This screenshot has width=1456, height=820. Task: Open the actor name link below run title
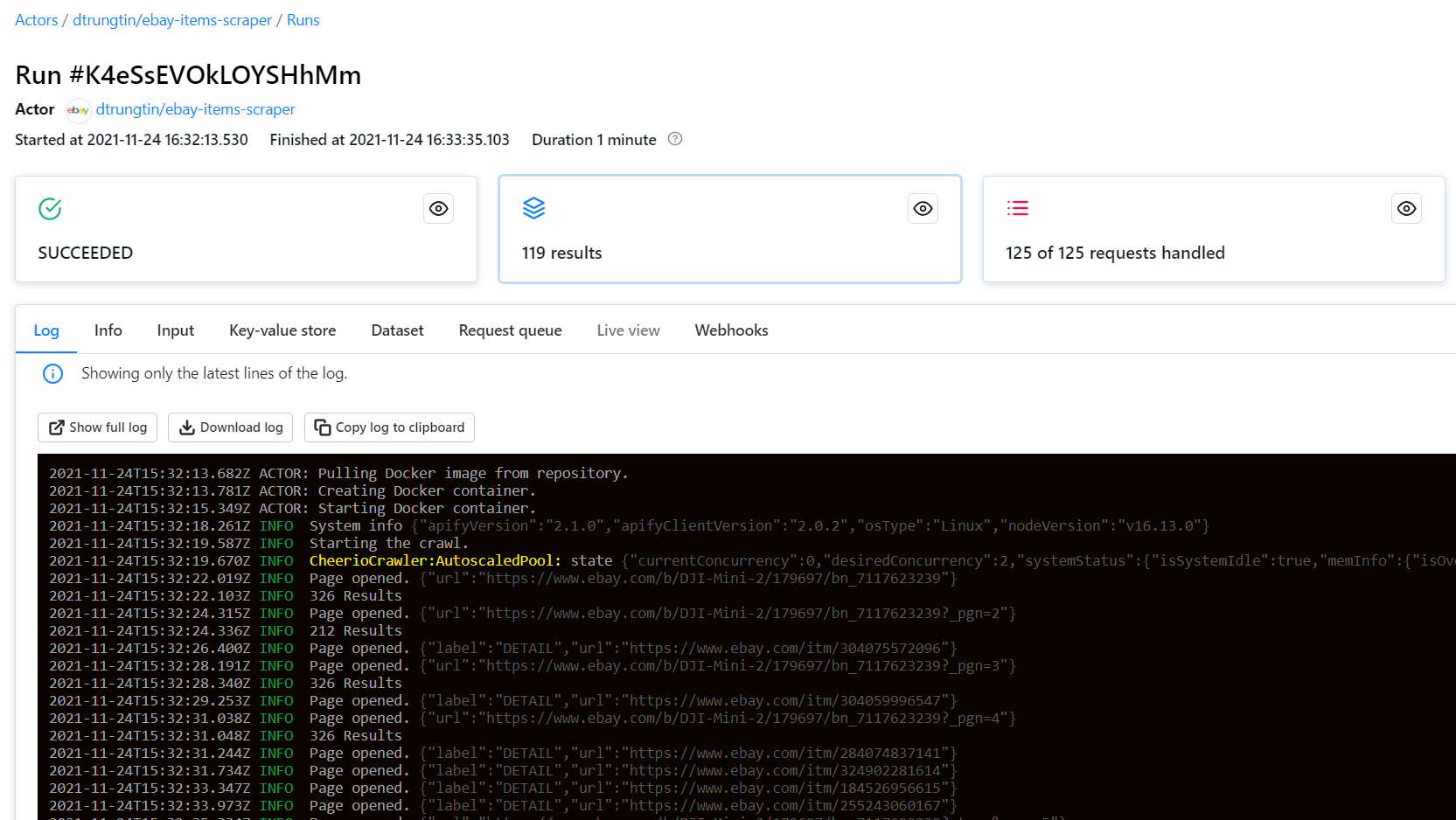196,109
